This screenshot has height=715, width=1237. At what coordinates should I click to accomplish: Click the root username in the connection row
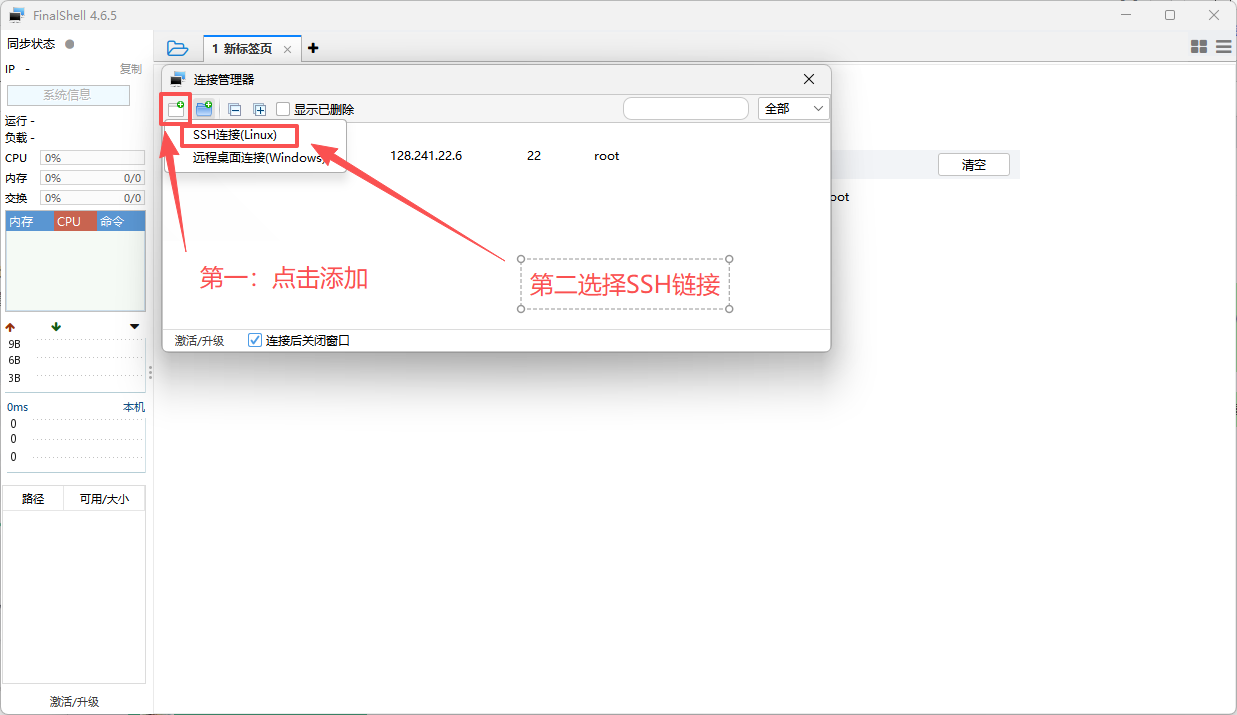tap(607, 156)
